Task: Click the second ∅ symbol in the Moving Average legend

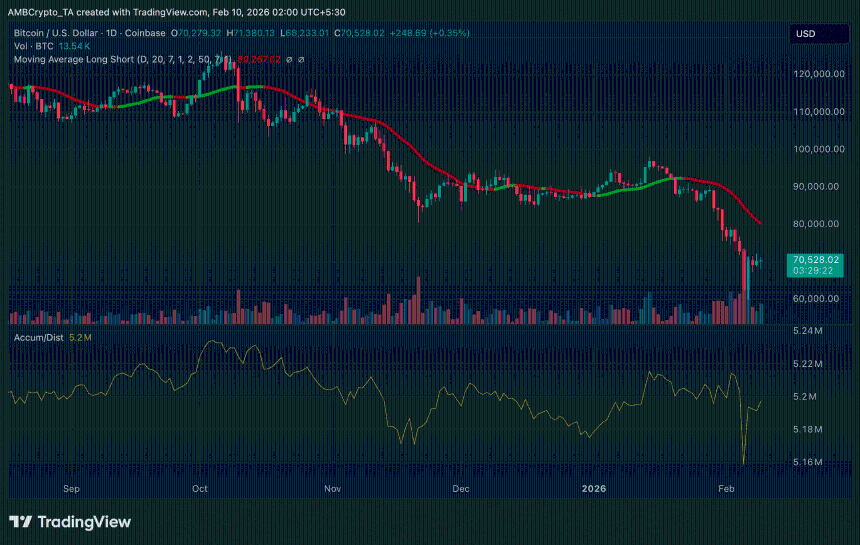Action: point(302,59)
